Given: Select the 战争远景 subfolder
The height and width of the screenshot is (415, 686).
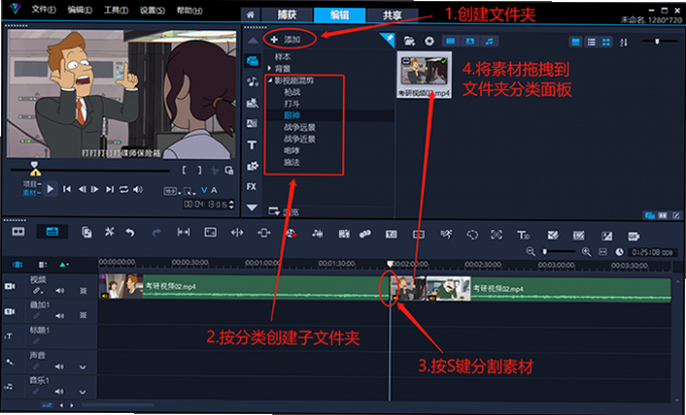Looking at the screenshot, I should [300, 128].
